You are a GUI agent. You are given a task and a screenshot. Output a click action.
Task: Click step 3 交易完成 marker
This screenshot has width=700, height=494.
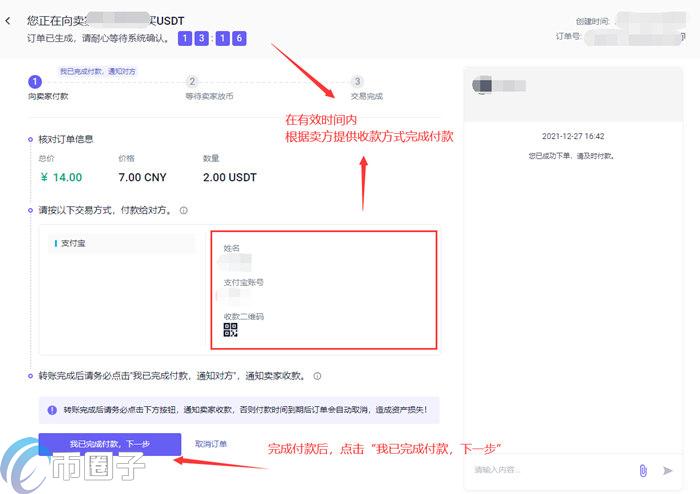coord(357,81)
